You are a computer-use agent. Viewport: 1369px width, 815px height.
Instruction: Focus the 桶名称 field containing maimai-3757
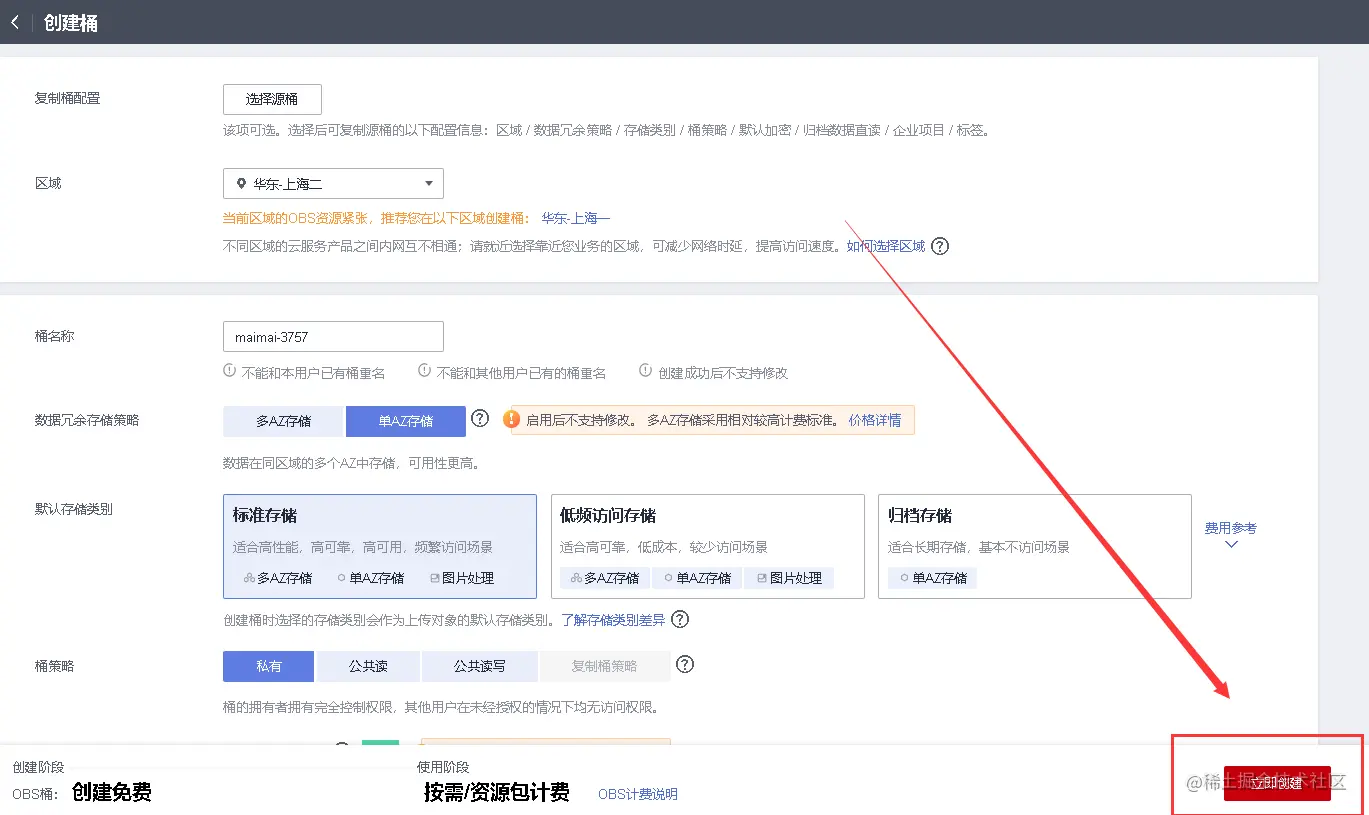pyautogui.click(x=333, y=337)
